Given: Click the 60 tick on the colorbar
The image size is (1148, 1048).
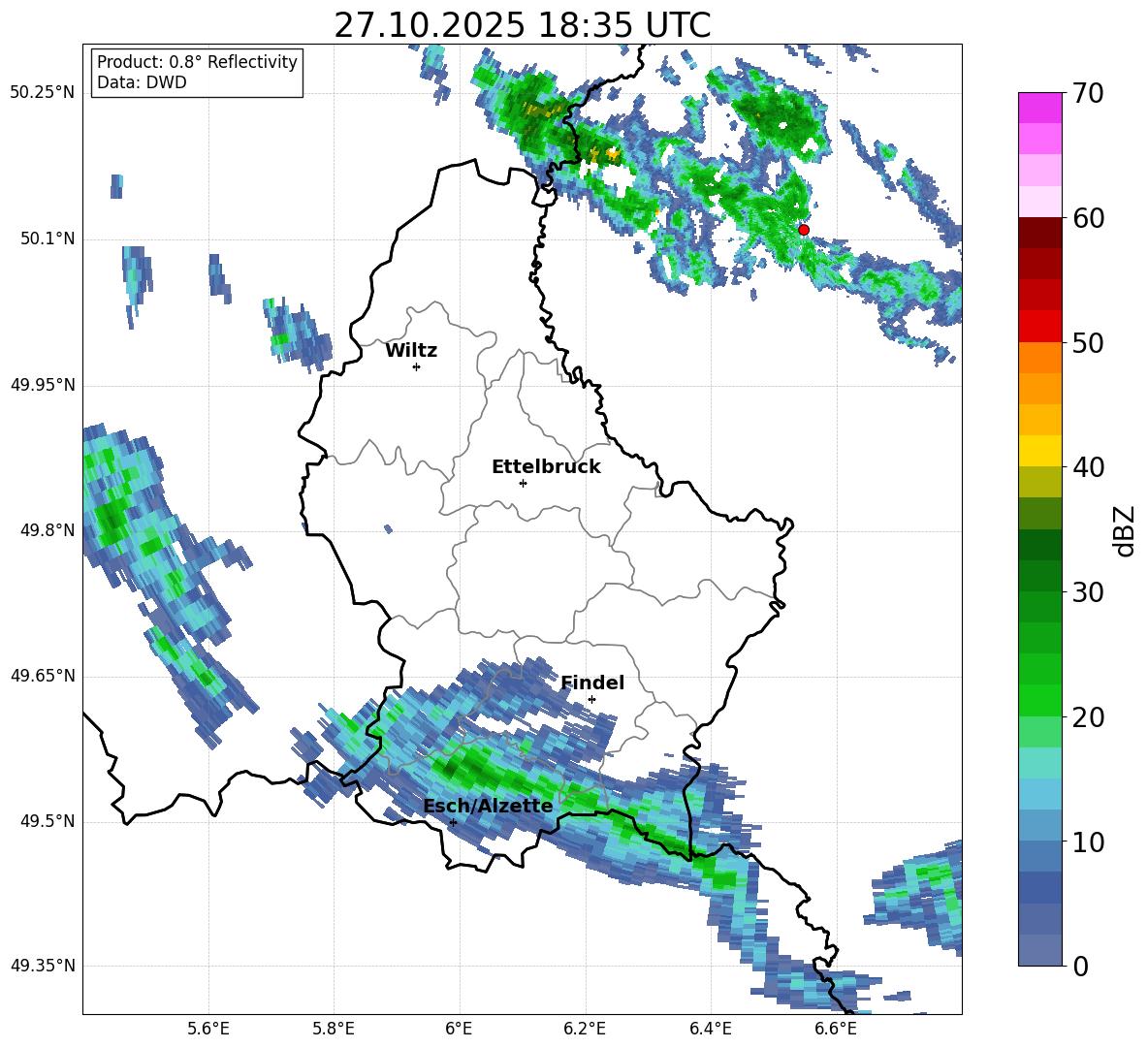Looking at the screenshot, I should (1088, 218).
